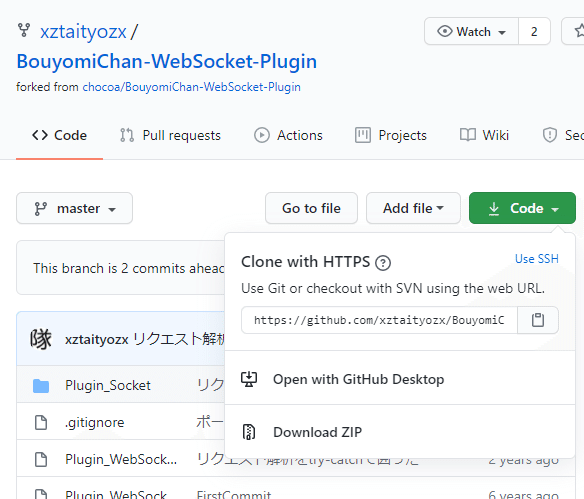Click the file icon beside .gitignore
Image resolution: width=584 pixels, height=499 pixels.
point(41,423)
